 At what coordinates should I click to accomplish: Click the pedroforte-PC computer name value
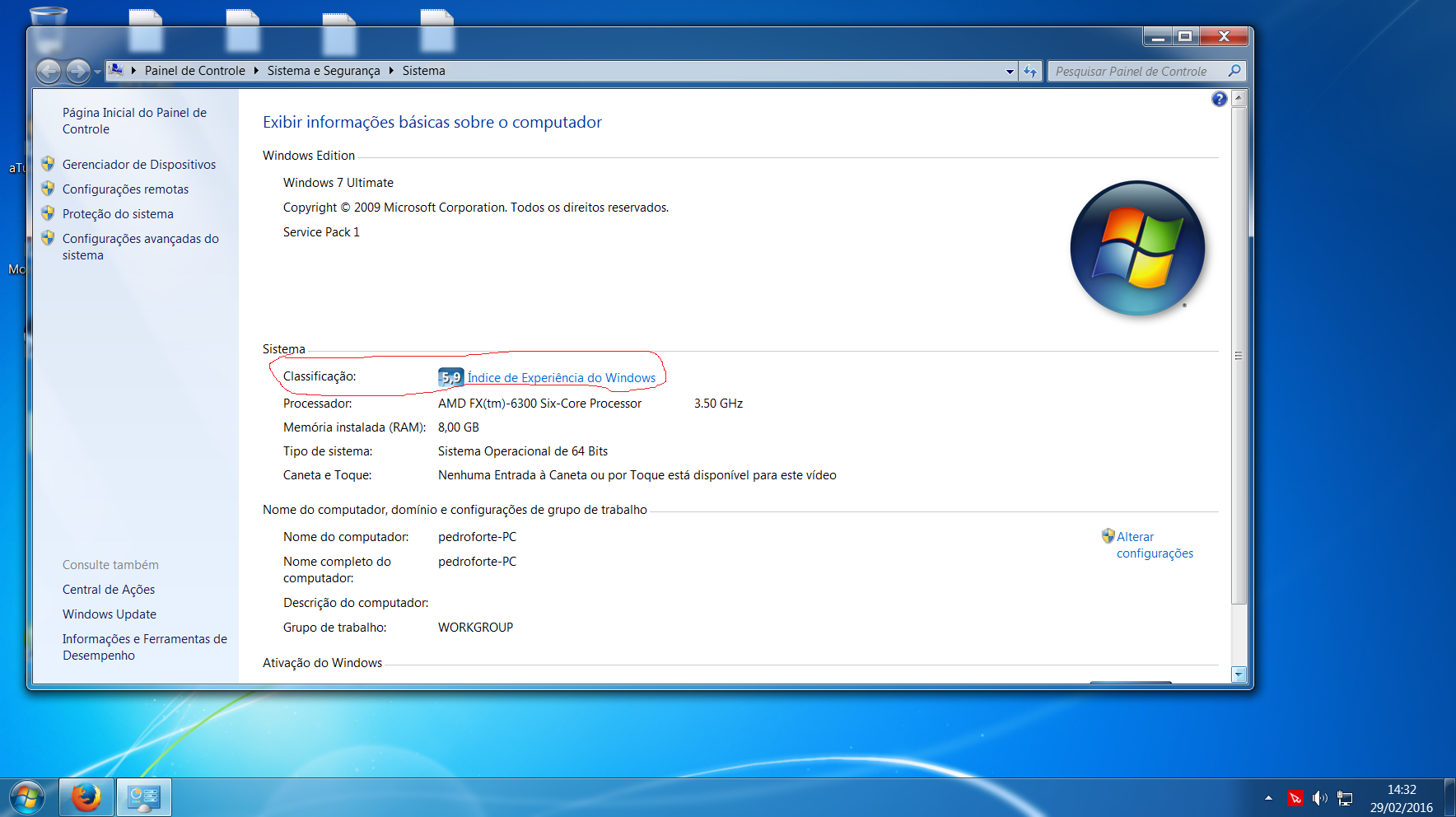(x=477, y=537)
